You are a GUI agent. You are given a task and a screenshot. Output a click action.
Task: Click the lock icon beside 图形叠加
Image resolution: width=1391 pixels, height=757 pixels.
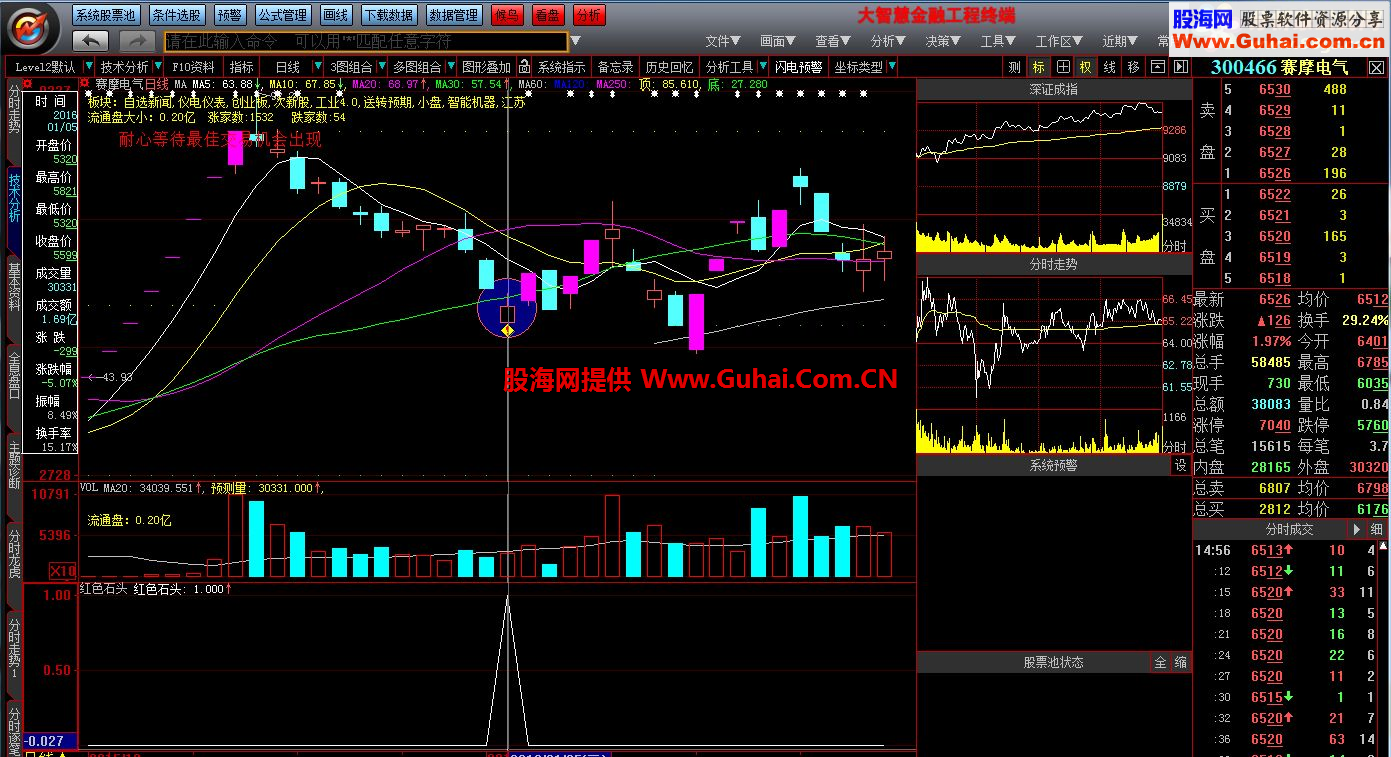click(526, 67)
